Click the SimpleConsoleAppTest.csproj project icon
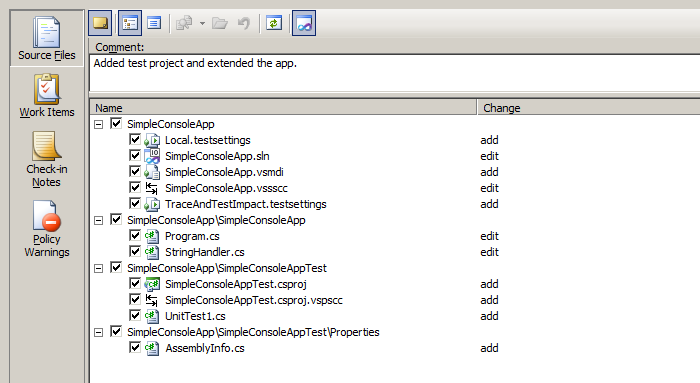The image size is (700, 383). tap(152, 284)
